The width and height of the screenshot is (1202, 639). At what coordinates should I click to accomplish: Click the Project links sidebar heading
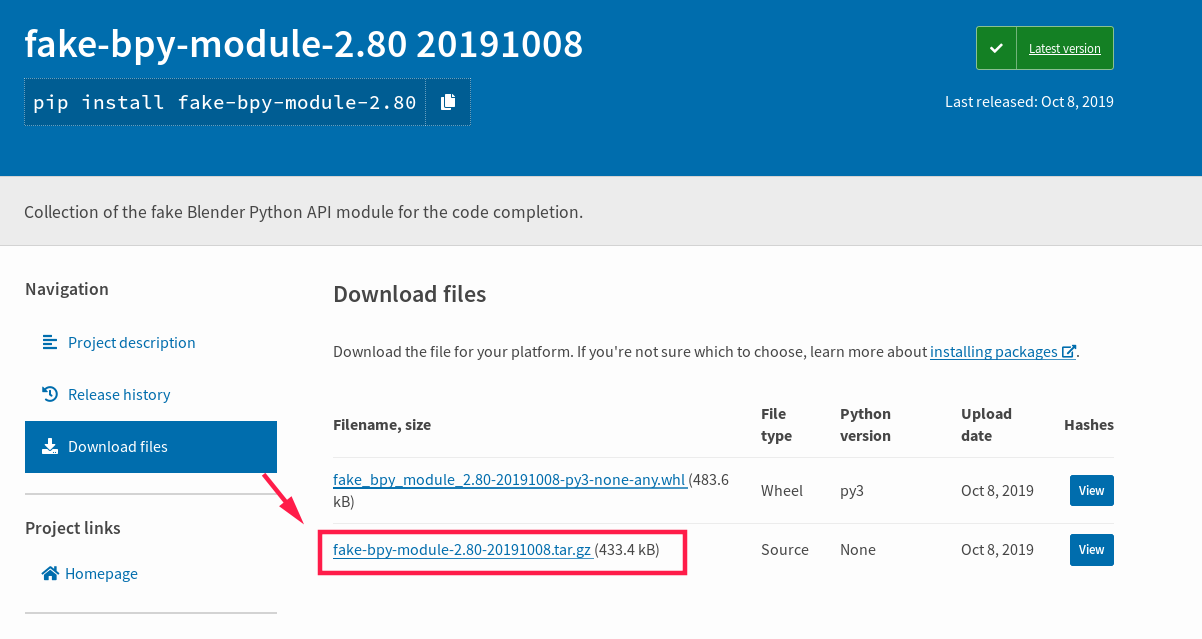(73, 528)
